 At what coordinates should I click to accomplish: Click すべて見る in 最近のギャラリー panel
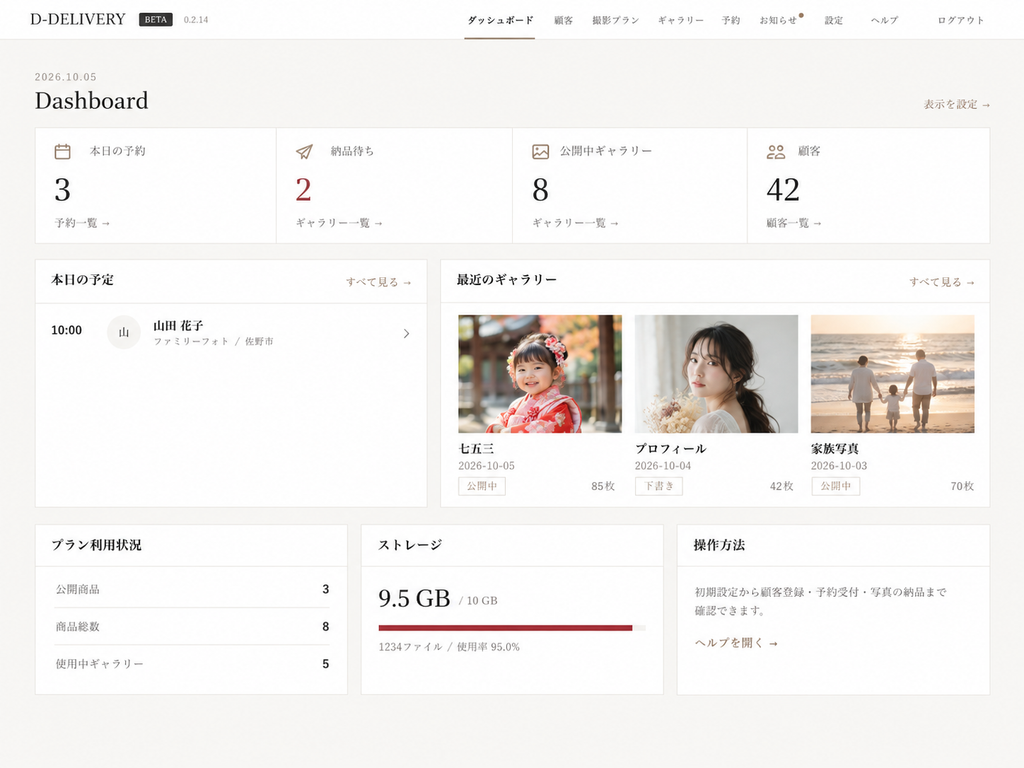942,282
